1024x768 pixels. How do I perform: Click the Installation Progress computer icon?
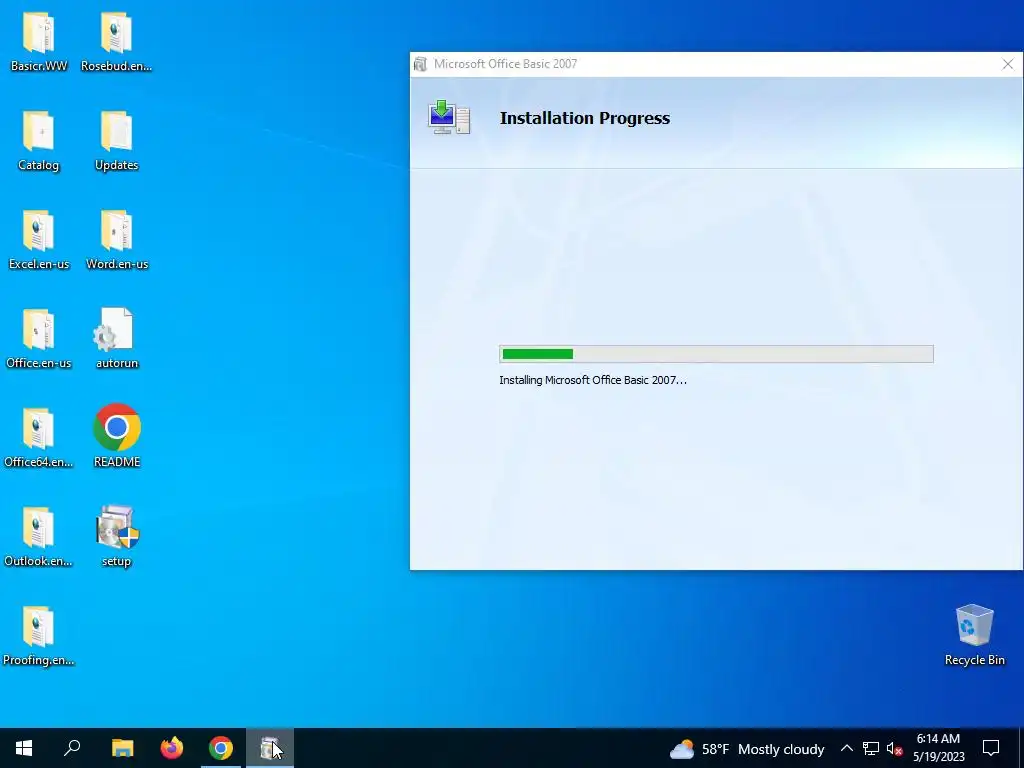pyautogui.click(x=449, y=118)
